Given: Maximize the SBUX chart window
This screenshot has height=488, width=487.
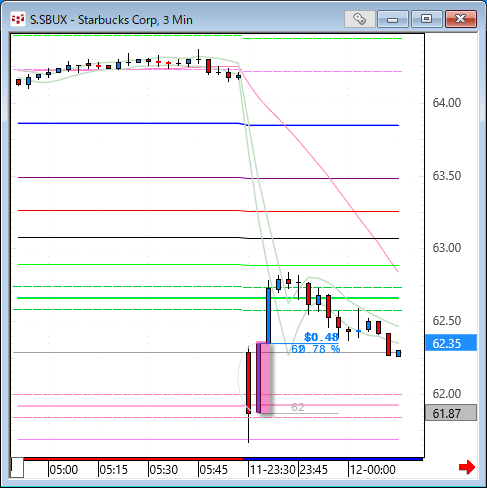Looking at the screenshot, I should [426, 19].
